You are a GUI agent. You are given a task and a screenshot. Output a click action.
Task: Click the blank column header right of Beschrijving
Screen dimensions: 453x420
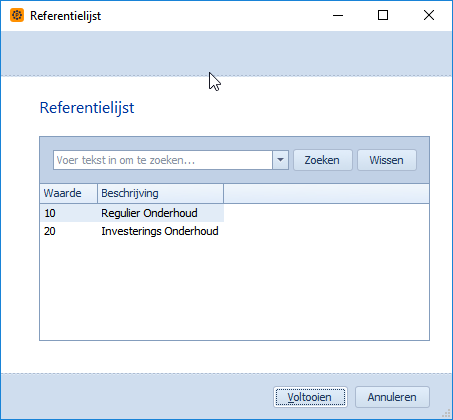[x=326, y=193]
